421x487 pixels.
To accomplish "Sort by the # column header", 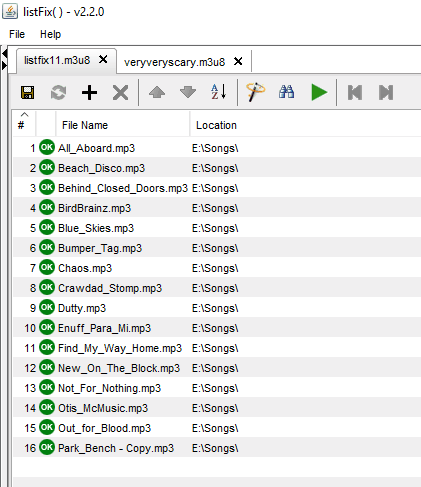I will (24, 124).
